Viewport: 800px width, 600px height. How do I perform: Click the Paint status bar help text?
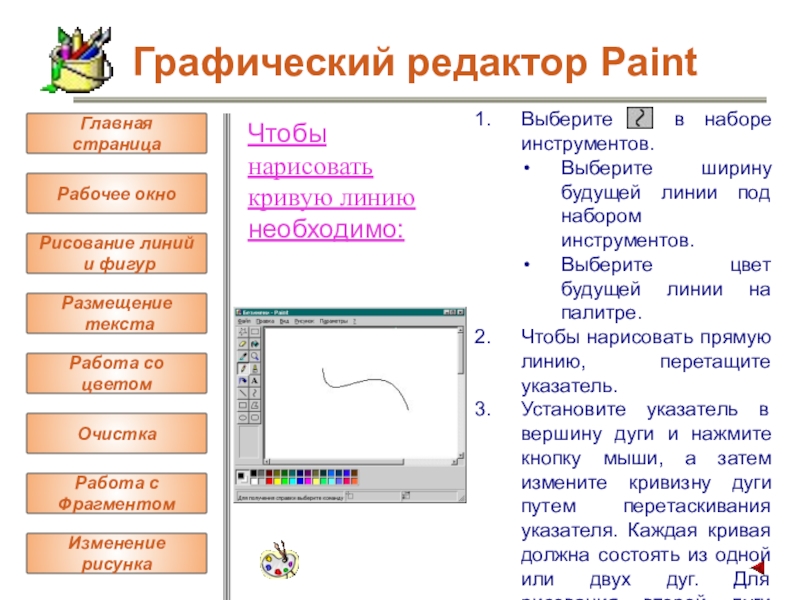tap(290, 498)
